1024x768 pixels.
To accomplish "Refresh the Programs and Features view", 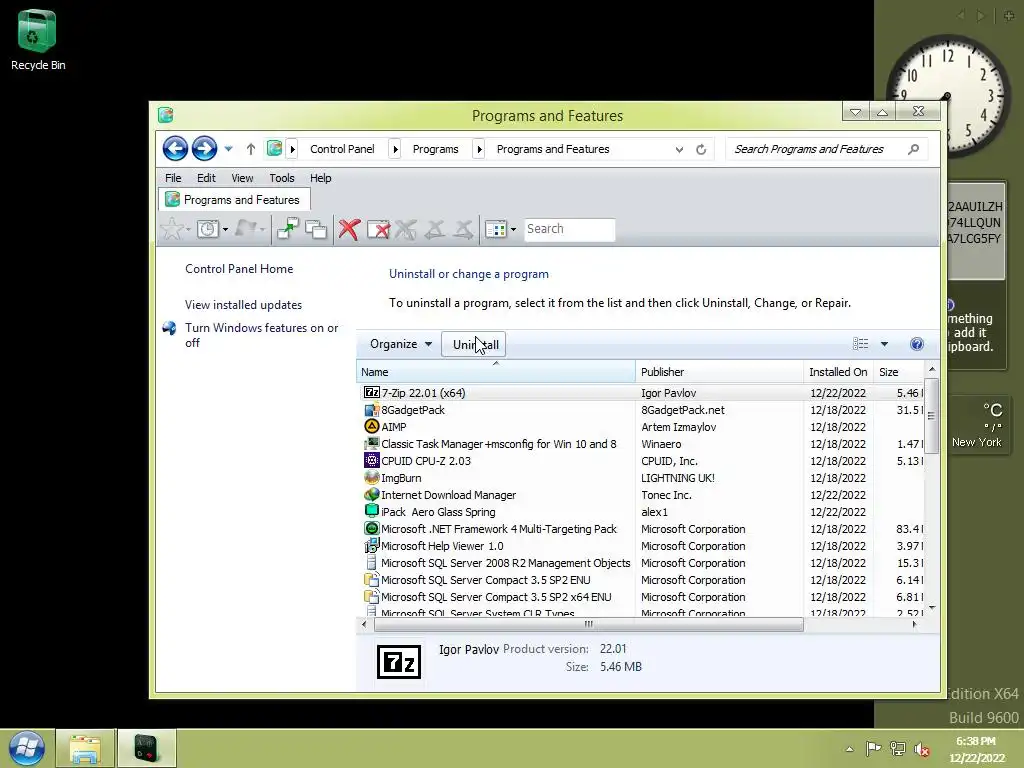I will [701, 150].
